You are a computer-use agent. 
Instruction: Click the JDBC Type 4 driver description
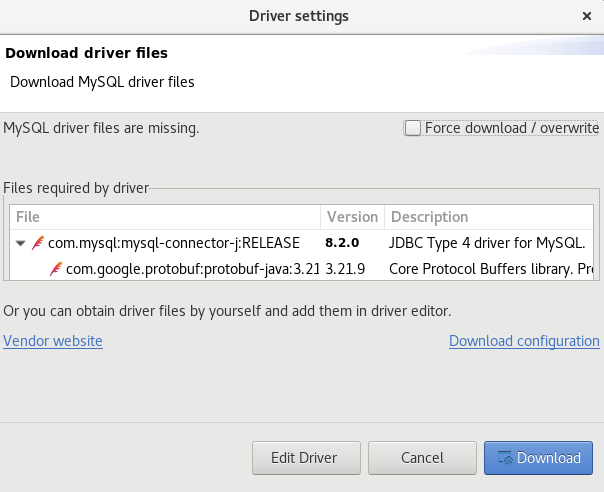[x=487, y=243]
